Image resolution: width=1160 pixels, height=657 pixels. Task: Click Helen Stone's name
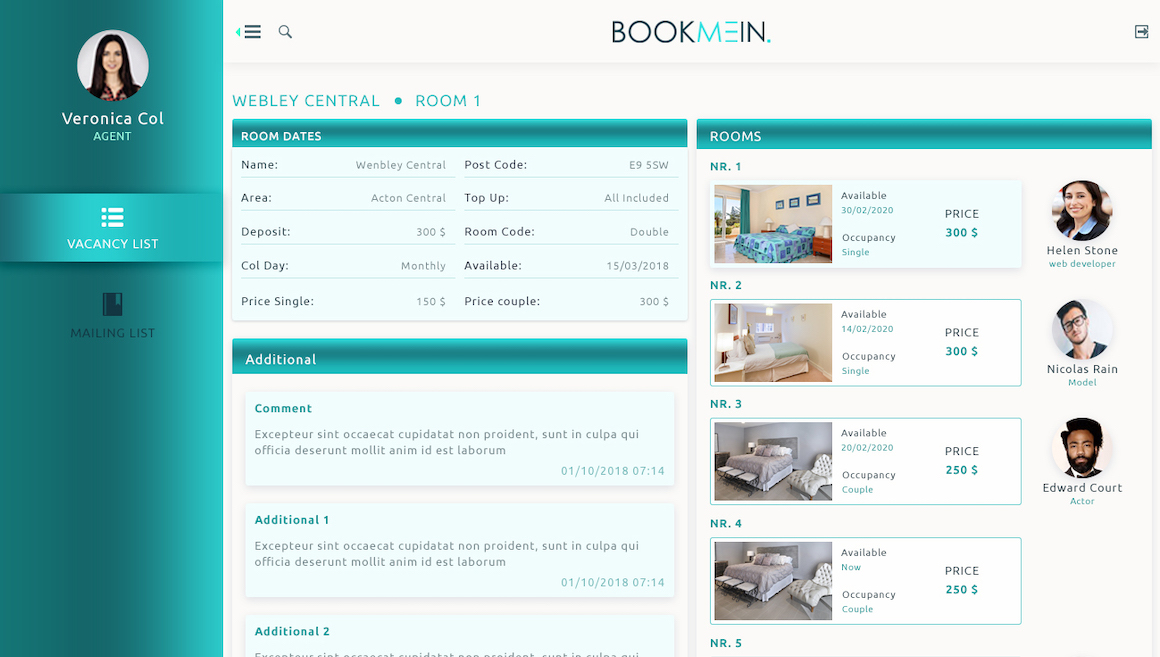(x=1082, y=250)
